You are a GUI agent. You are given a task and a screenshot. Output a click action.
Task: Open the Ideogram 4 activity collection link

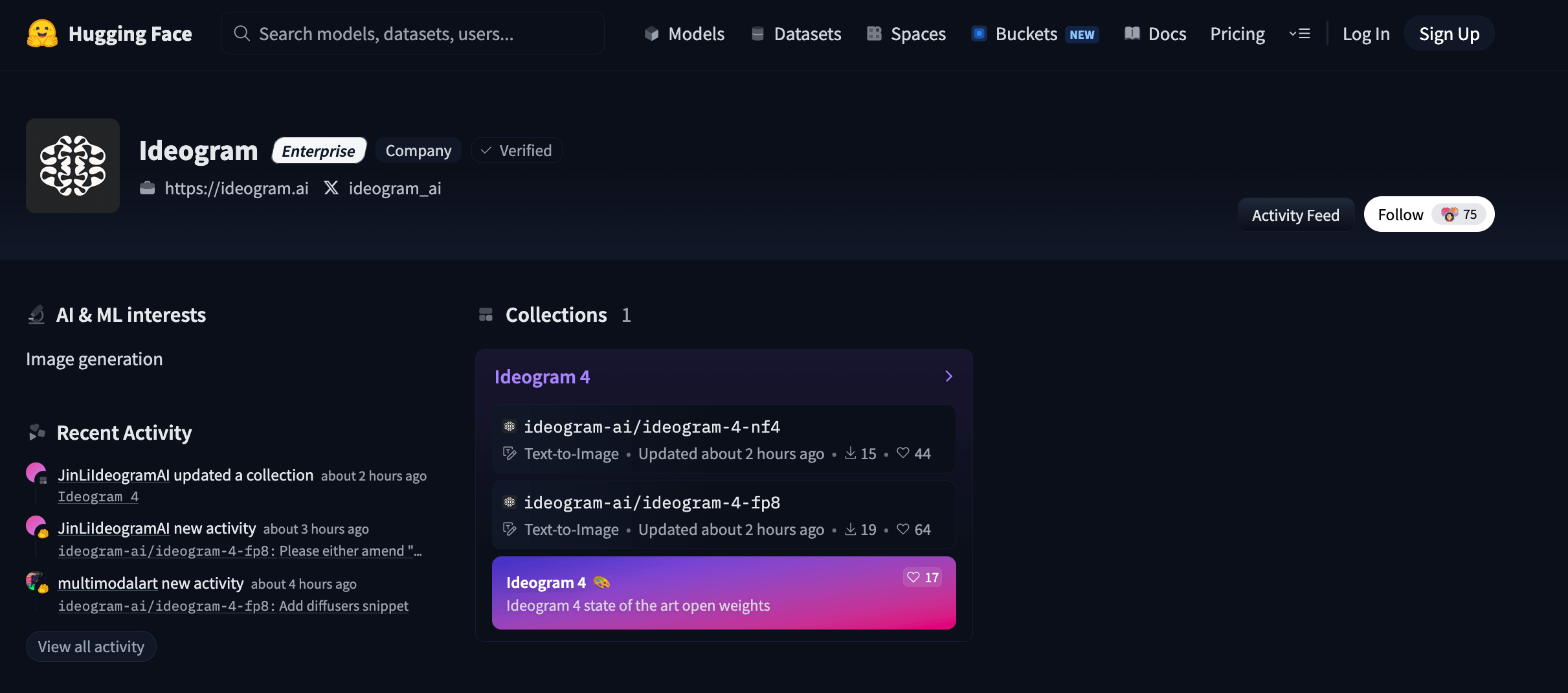click(98, 497)
